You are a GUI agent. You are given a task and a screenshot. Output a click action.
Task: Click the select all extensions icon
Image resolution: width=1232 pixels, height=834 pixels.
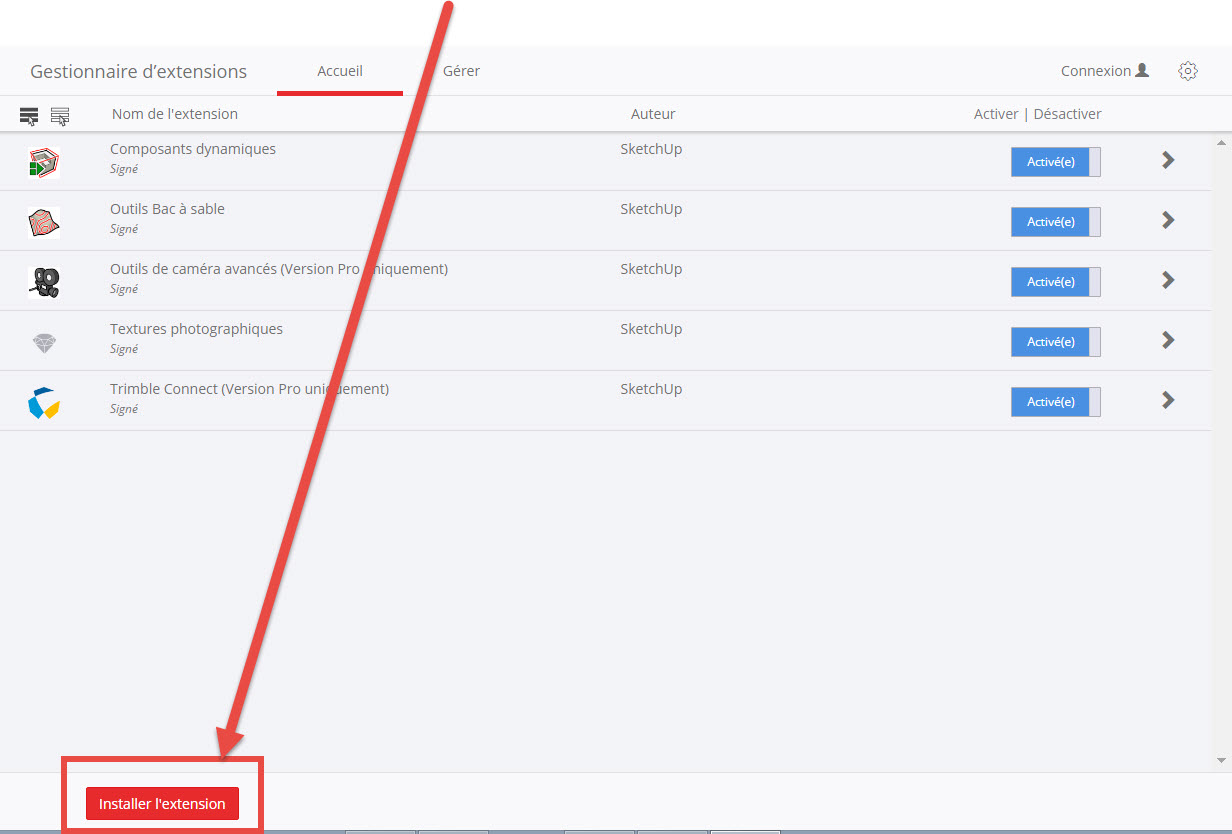[x=29, y=116]
